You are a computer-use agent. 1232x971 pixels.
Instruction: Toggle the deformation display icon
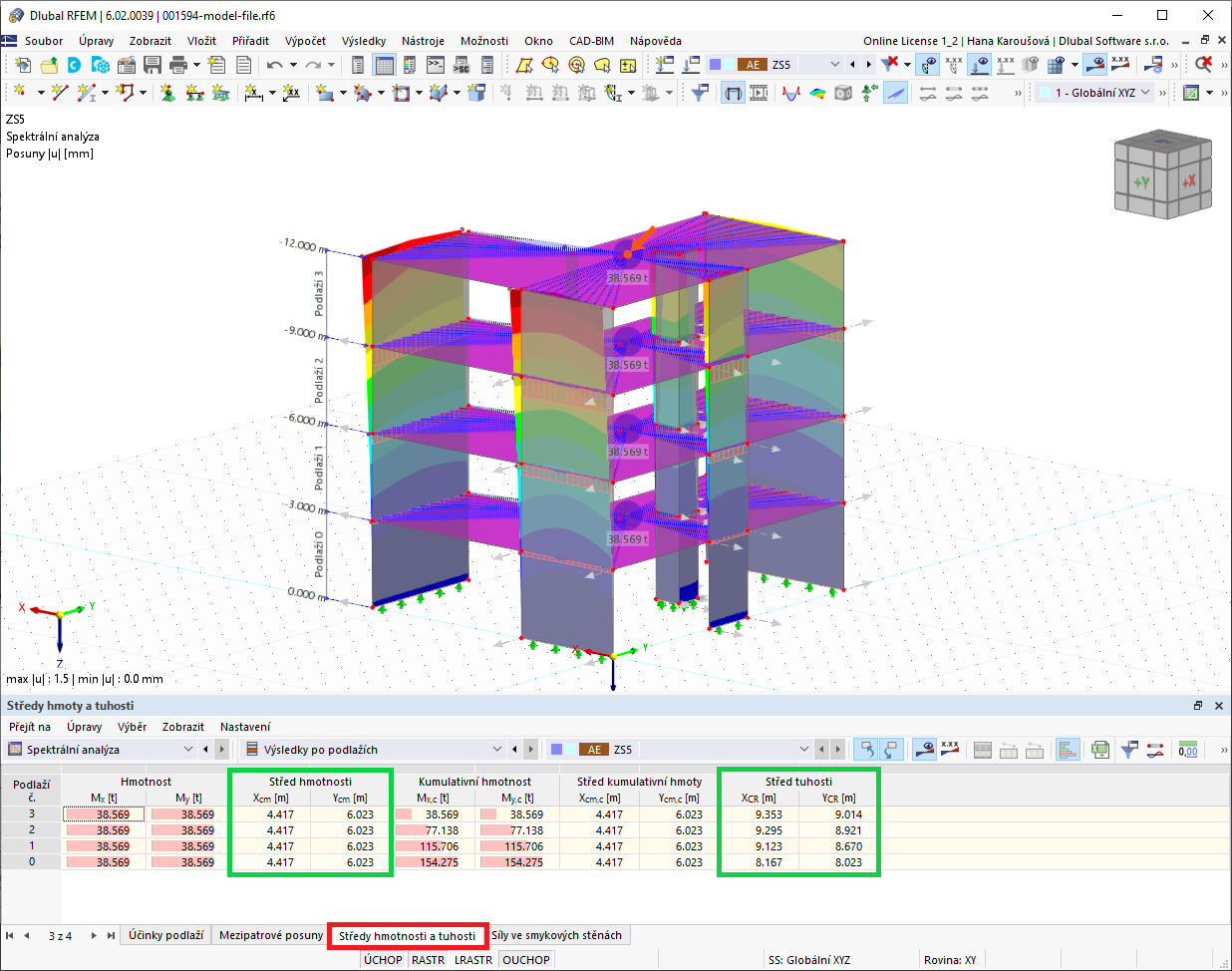733,93
